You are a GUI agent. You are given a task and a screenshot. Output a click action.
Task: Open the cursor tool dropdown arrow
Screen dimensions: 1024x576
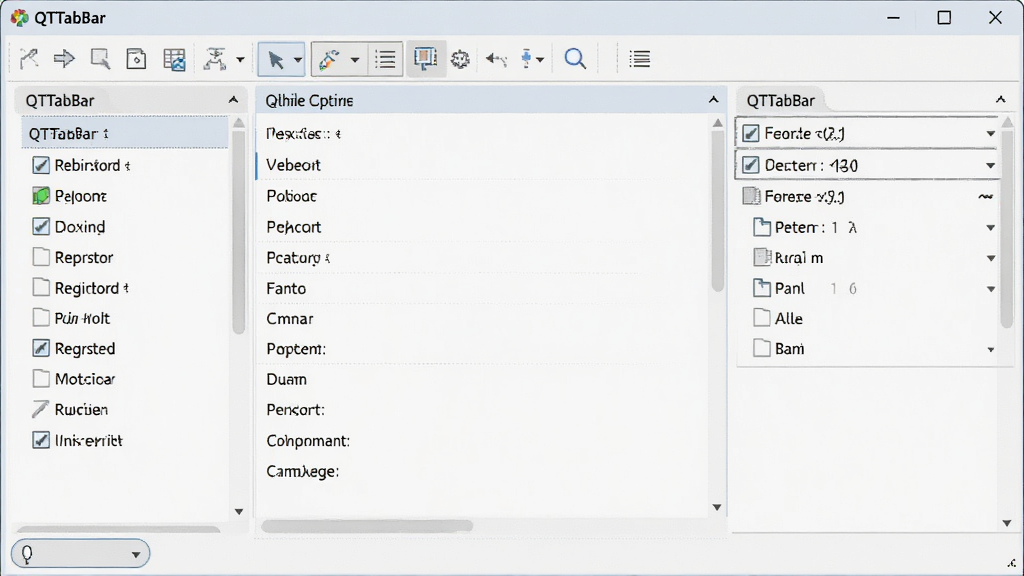[298, 60]
